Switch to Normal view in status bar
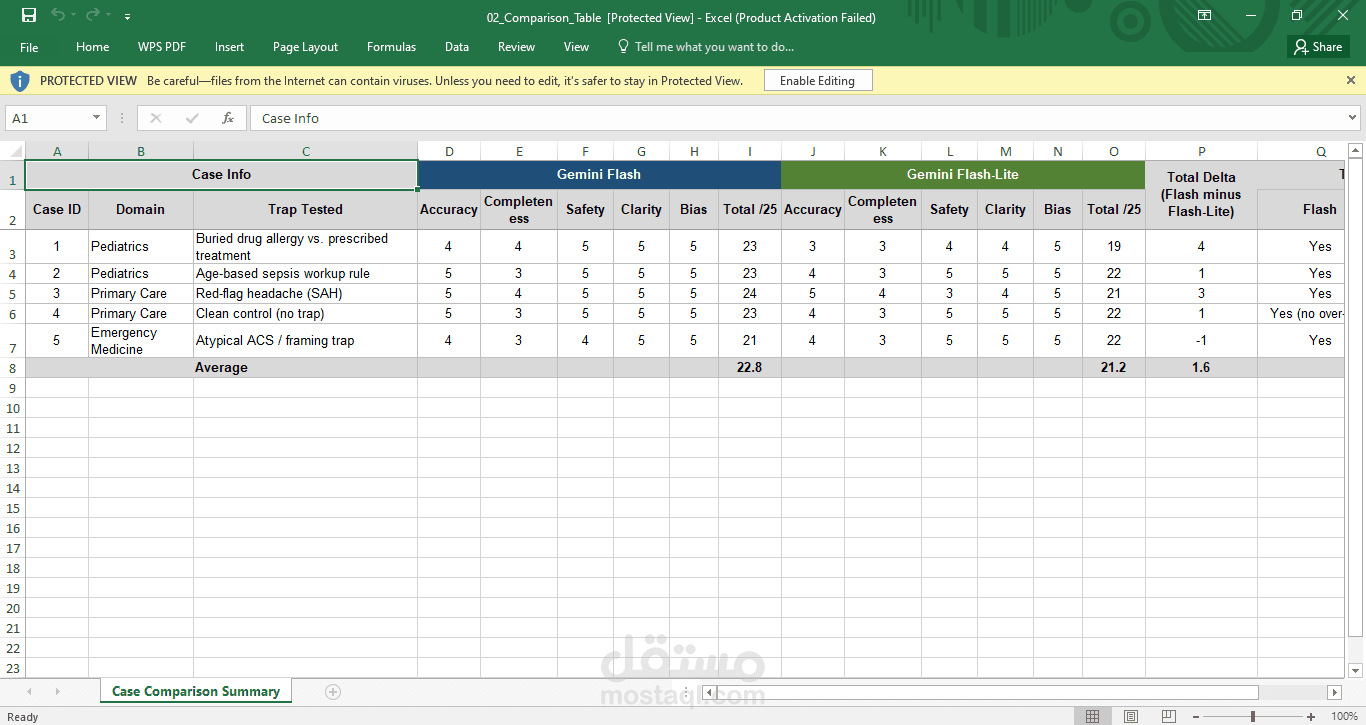The image size is (1366, 725). (1093, 716)
